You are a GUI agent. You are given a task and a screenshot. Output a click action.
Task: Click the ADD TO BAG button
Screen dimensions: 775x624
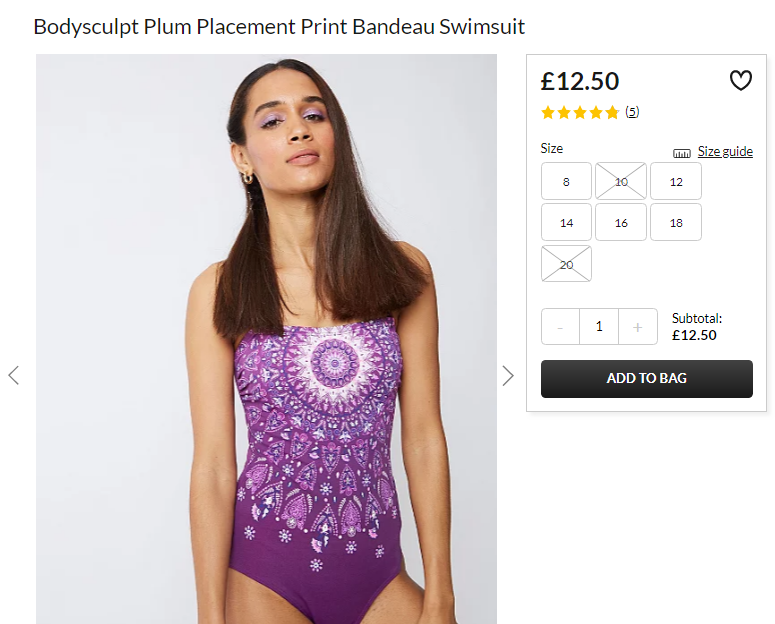pos(646,379)
